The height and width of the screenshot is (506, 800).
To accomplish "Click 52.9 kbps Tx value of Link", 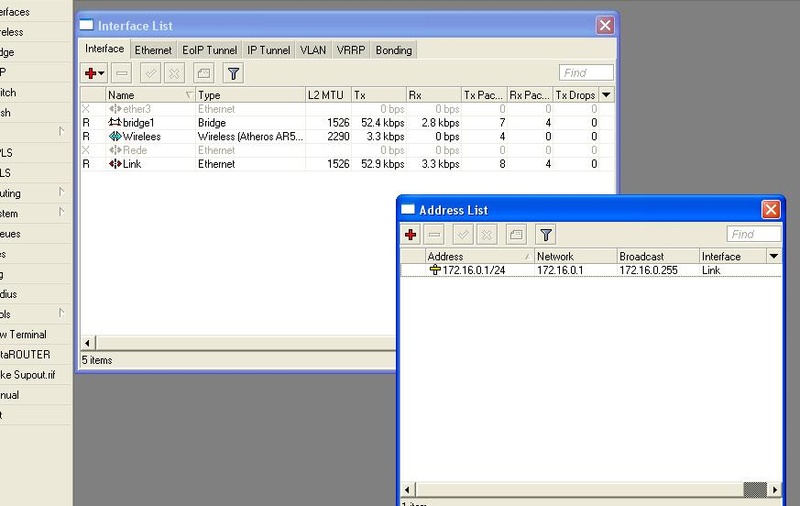I will pyautogui.click(x=383, y=164).
